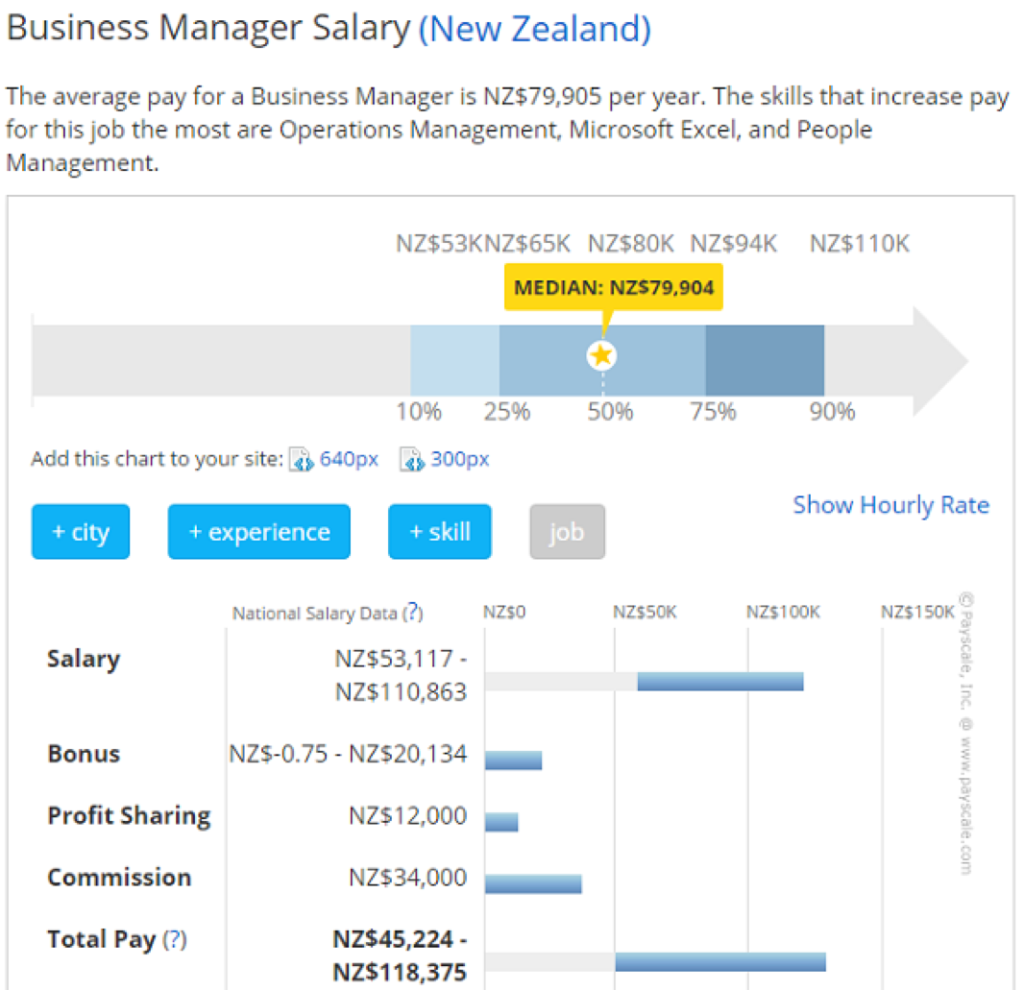1024x990 pixels.
Task: Click the yellow MEDIAN NZ$79,904 label
Action: tap(613, 288)
